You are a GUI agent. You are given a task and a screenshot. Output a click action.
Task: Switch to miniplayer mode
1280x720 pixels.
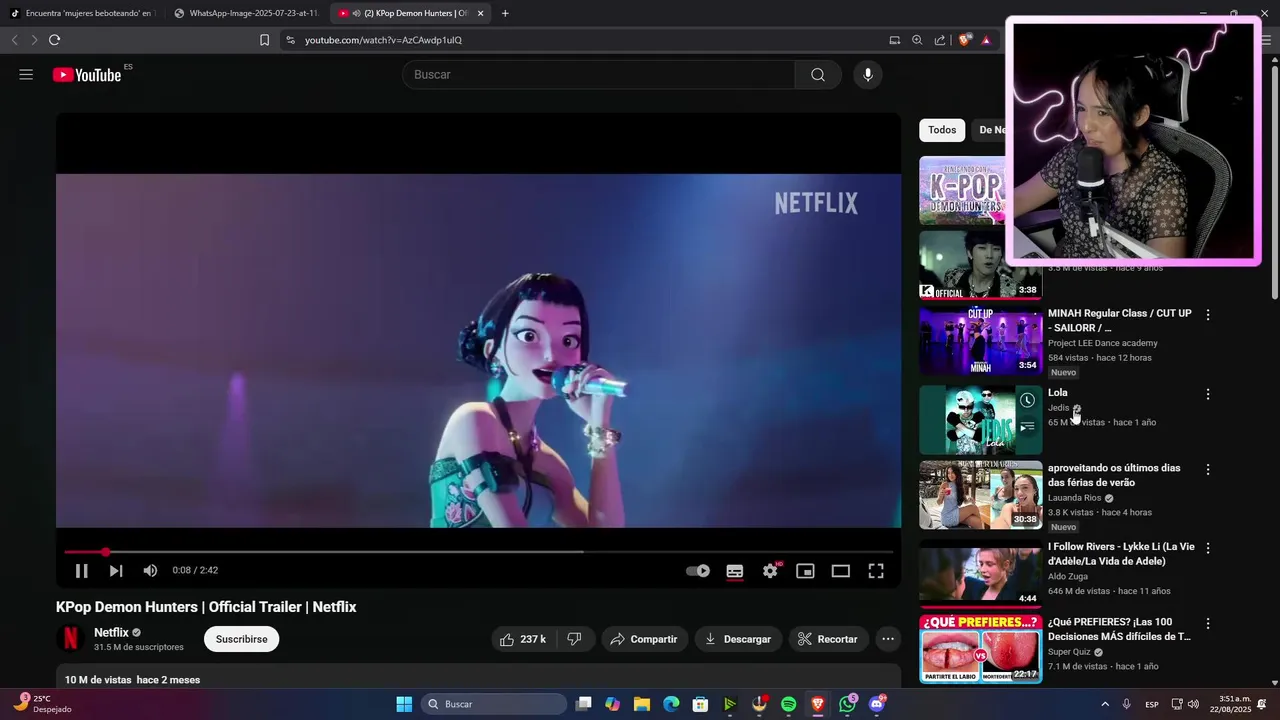click(x=805, y=571)
